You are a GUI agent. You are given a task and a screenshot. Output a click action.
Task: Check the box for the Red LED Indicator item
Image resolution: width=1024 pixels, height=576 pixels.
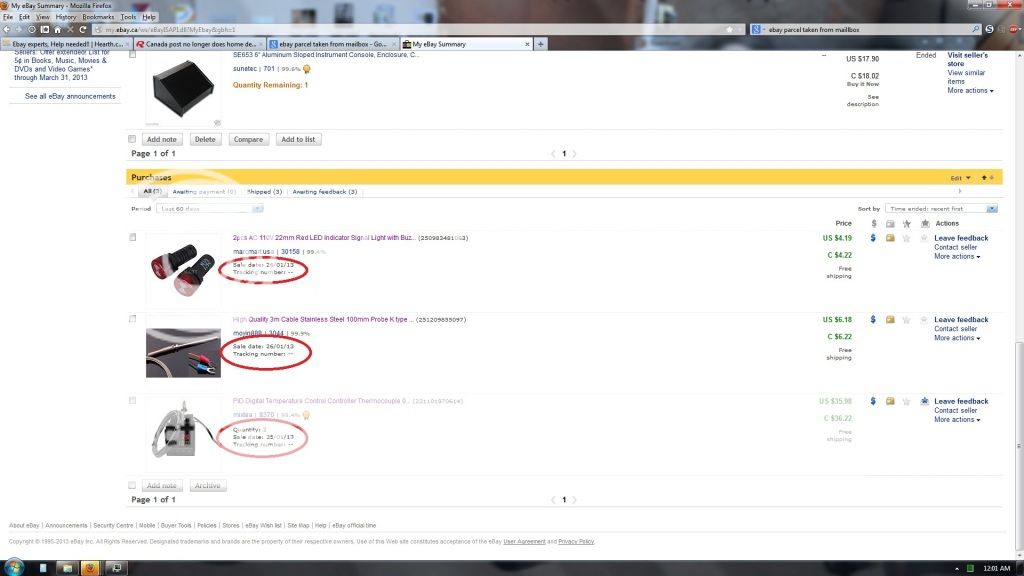pyautogui.click(x=133, y=237)
